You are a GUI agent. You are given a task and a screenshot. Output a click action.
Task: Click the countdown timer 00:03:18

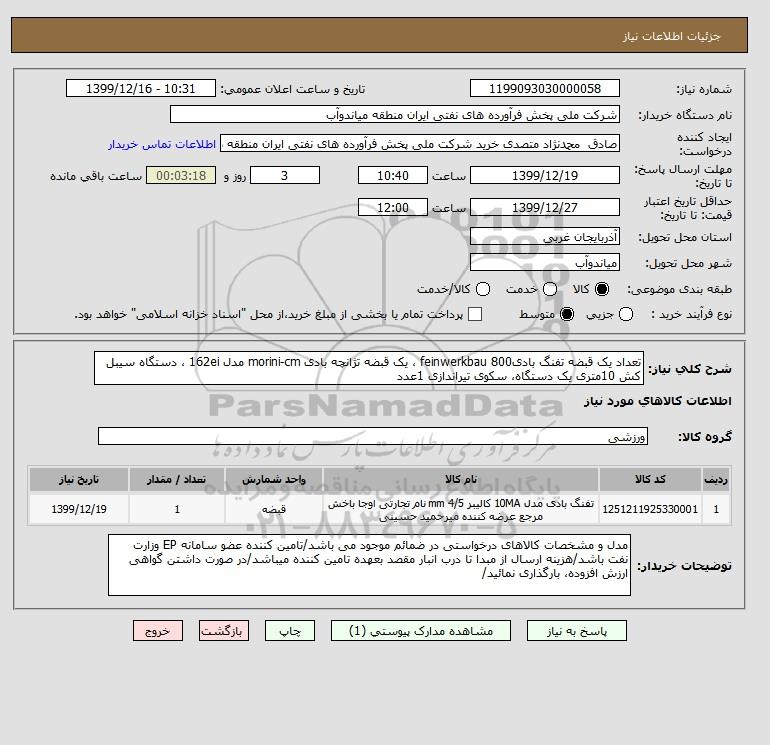(181, 175)
